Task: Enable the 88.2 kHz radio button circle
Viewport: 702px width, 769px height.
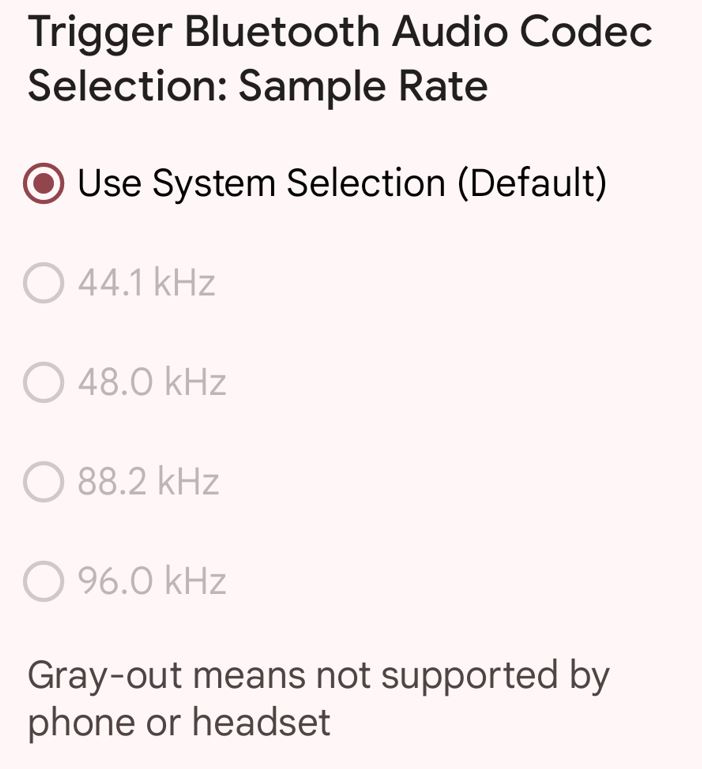Action: pyautogui.click(x=44, y=481)
